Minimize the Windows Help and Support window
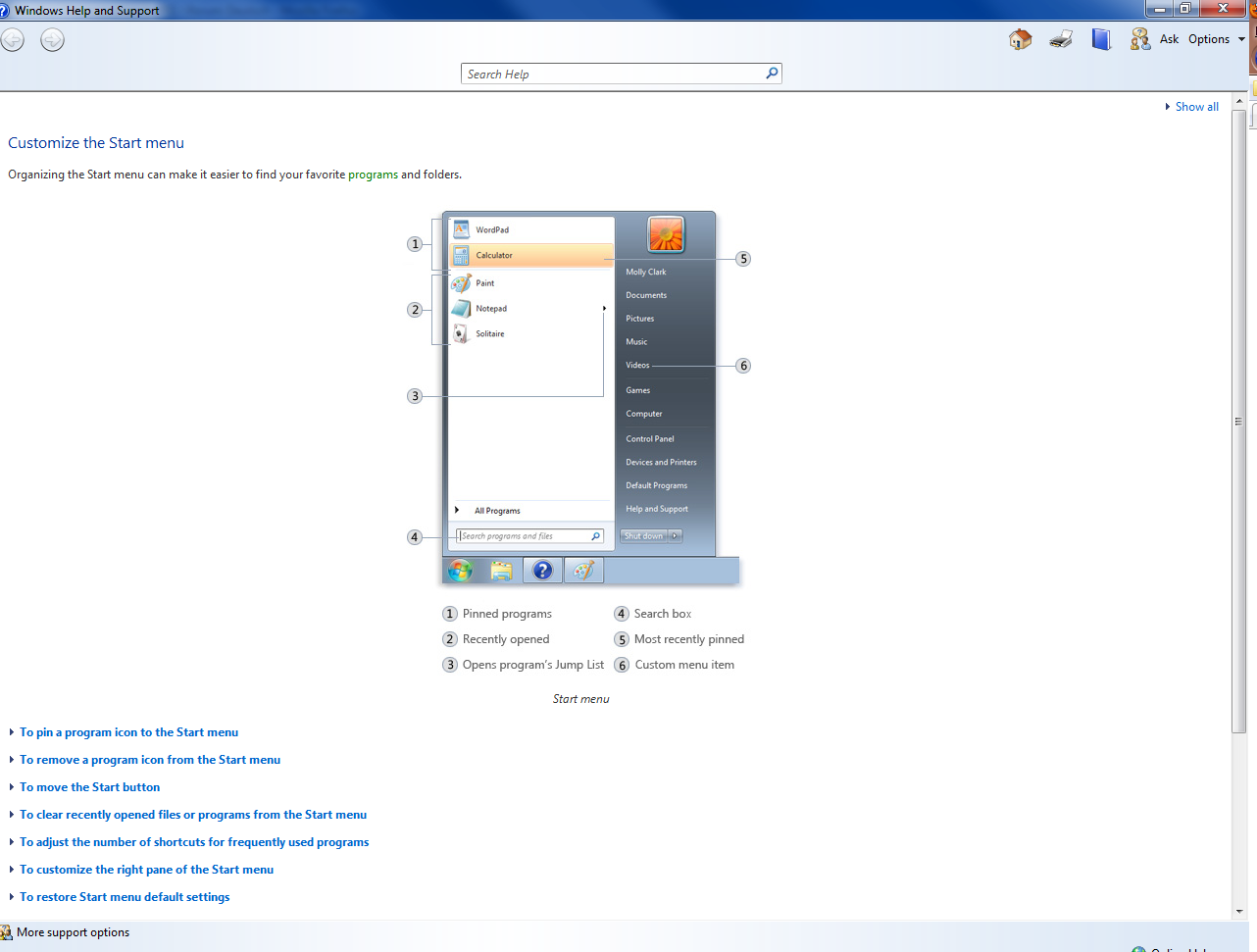 pyautogui.click(x=1160, y=9)
